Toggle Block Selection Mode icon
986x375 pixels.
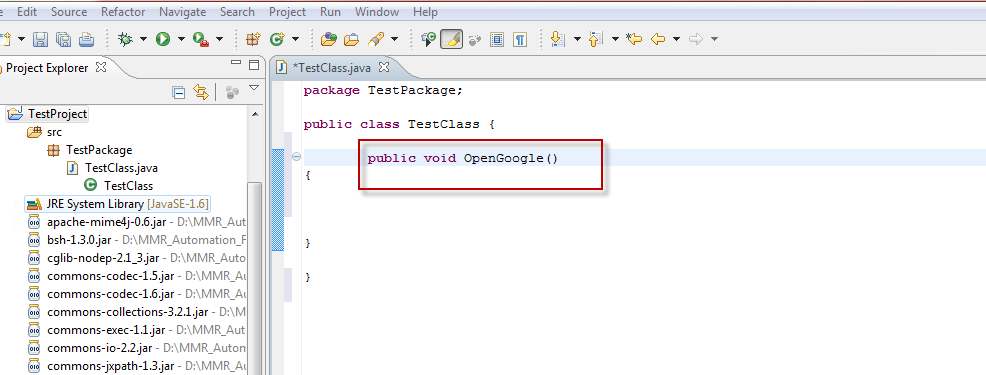(x=497, y=40)
